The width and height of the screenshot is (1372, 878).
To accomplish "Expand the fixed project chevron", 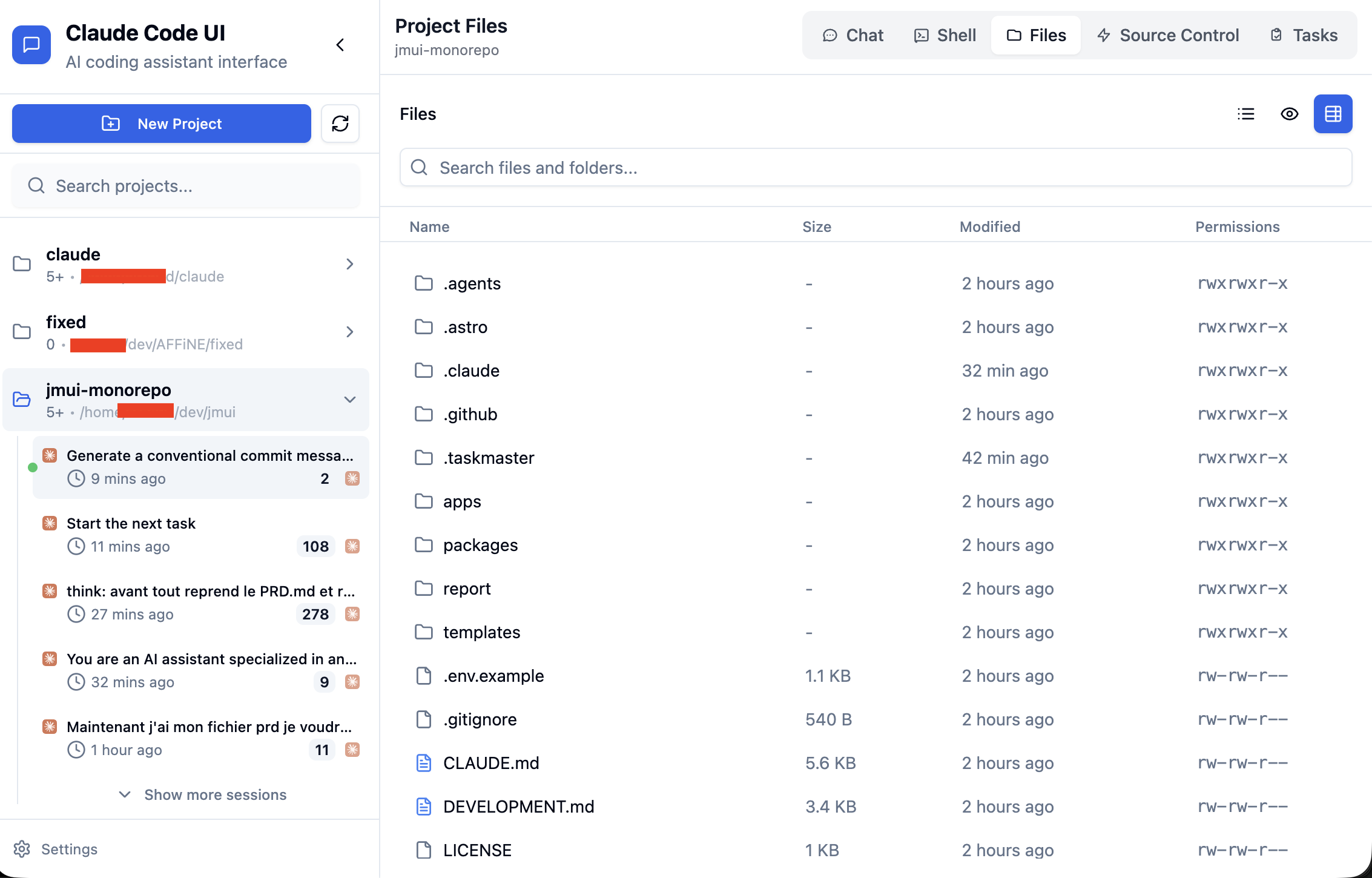I will click(x=349, y=332).
